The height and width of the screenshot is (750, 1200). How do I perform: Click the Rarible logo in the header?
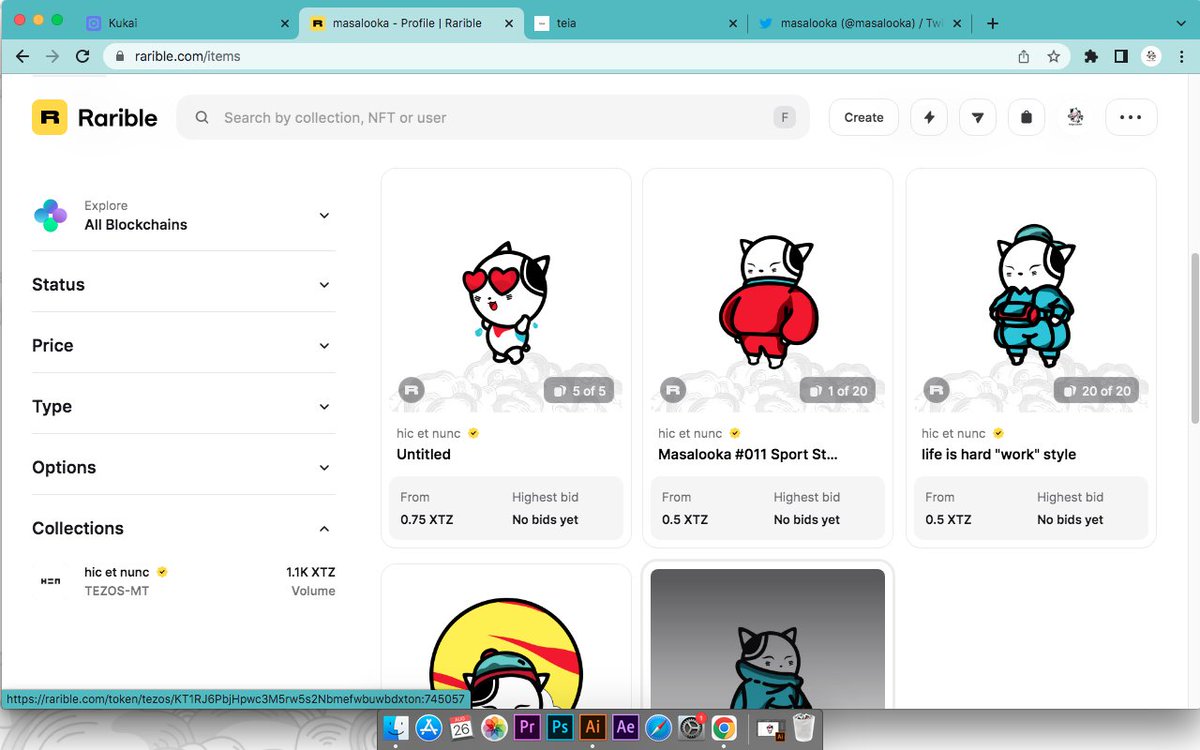(95, 117)
